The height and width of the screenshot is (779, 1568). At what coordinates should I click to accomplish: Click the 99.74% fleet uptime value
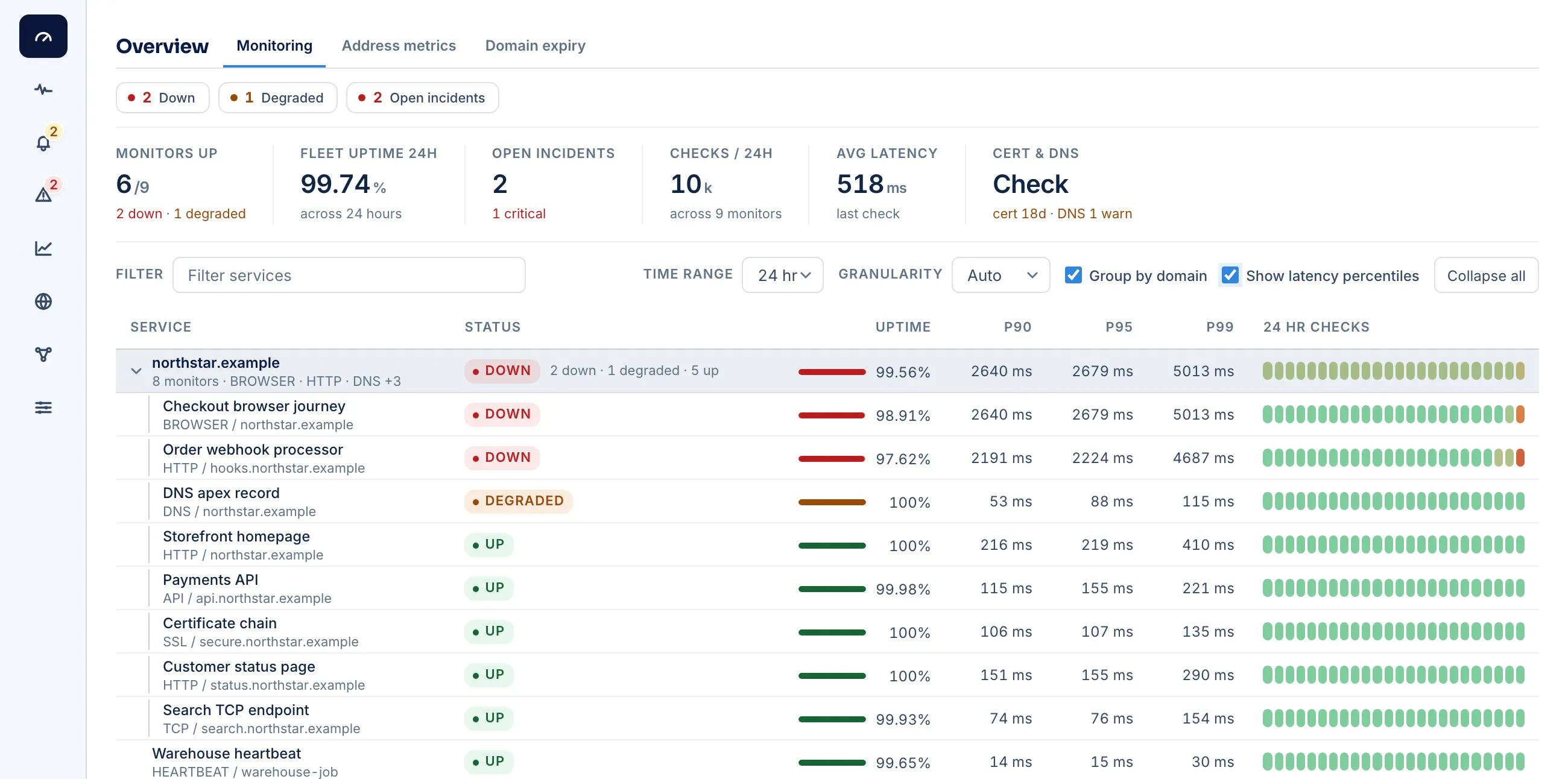click(x=343, y=184)
